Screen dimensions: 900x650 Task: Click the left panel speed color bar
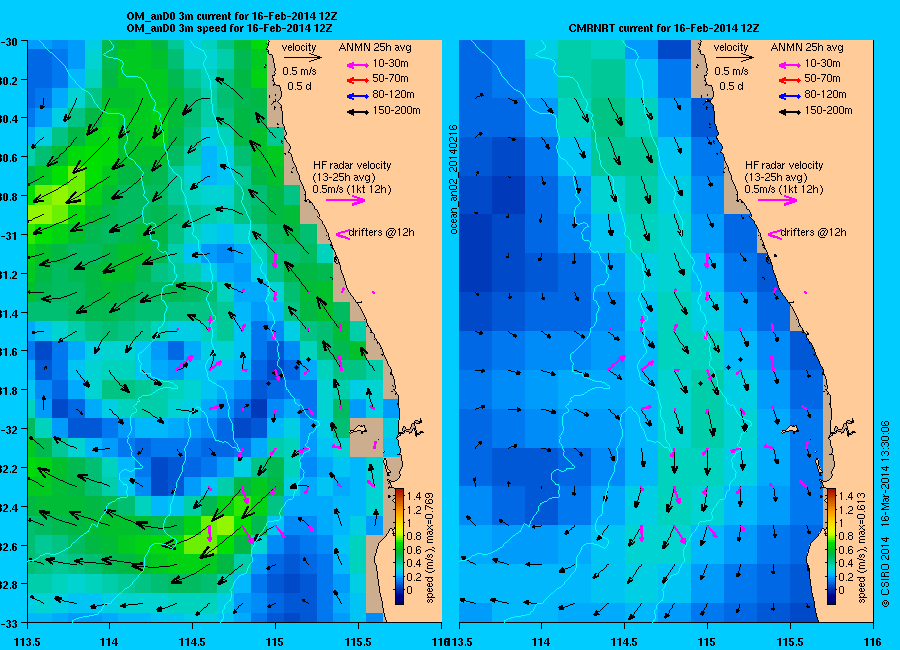(399, 546)
